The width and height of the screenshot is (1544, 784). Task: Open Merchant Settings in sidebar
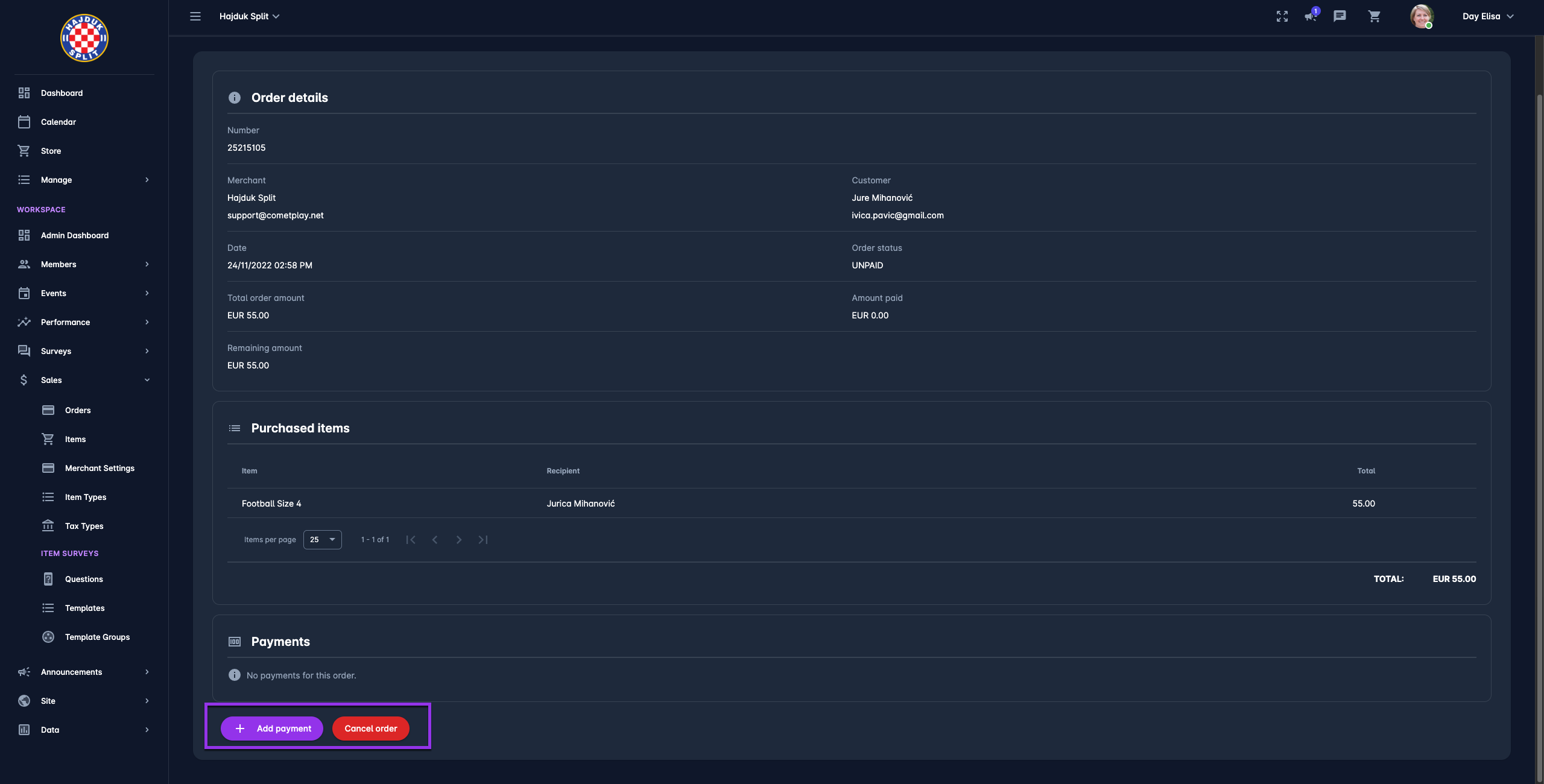(x=100, y=468)
